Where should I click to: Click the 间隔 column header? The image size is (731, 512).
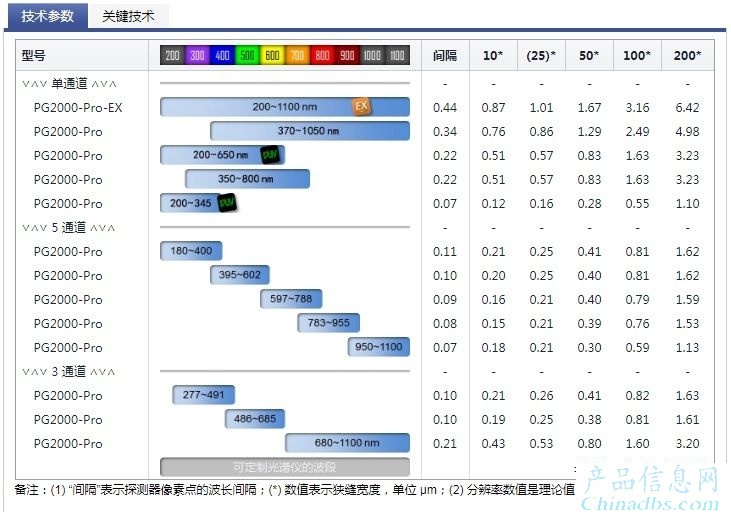click(445, 55)
